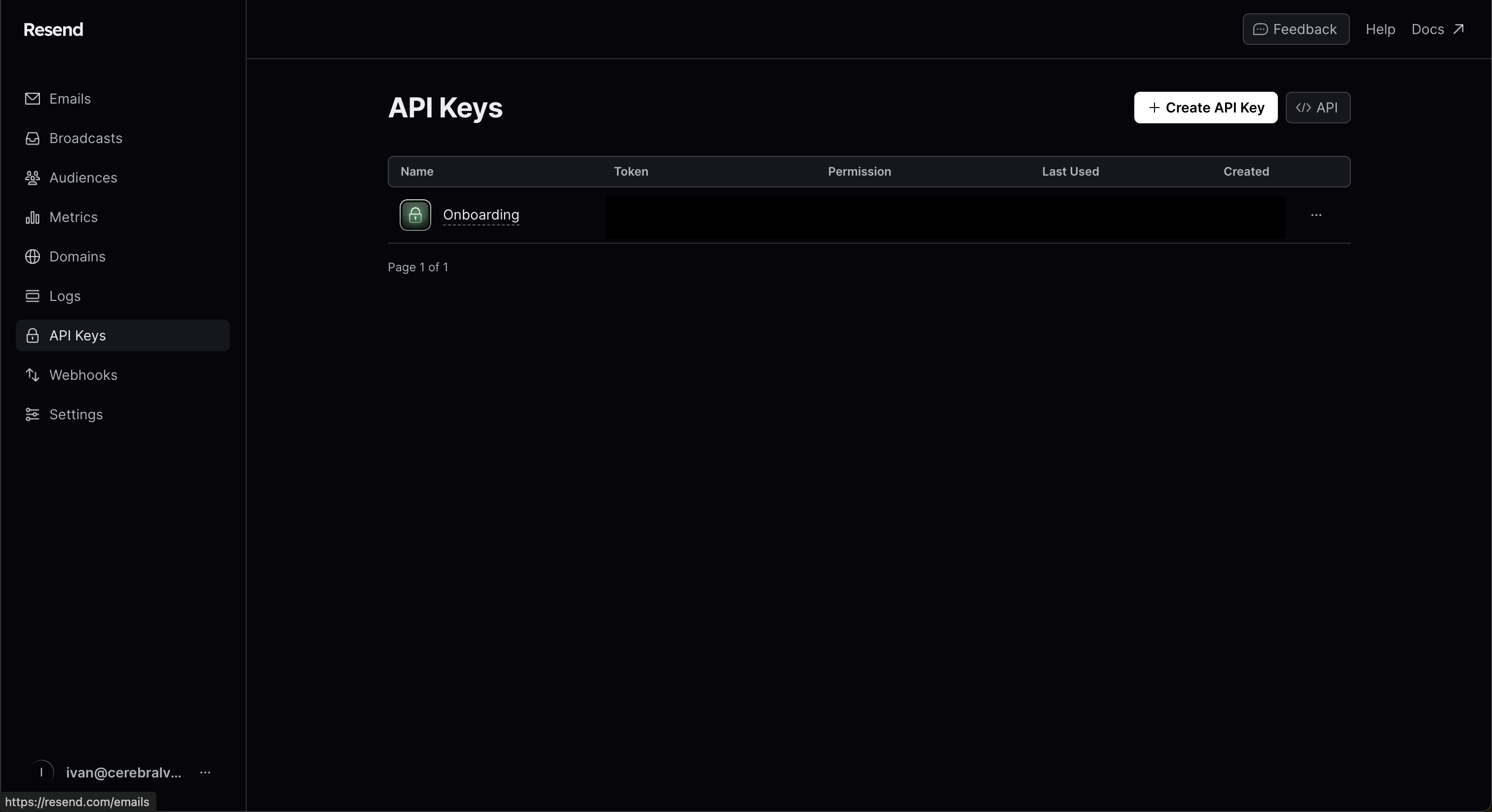This screenshot has width=1492, height=812.
Task: Open the Help menu item
Action: (x=1380, y=30)
